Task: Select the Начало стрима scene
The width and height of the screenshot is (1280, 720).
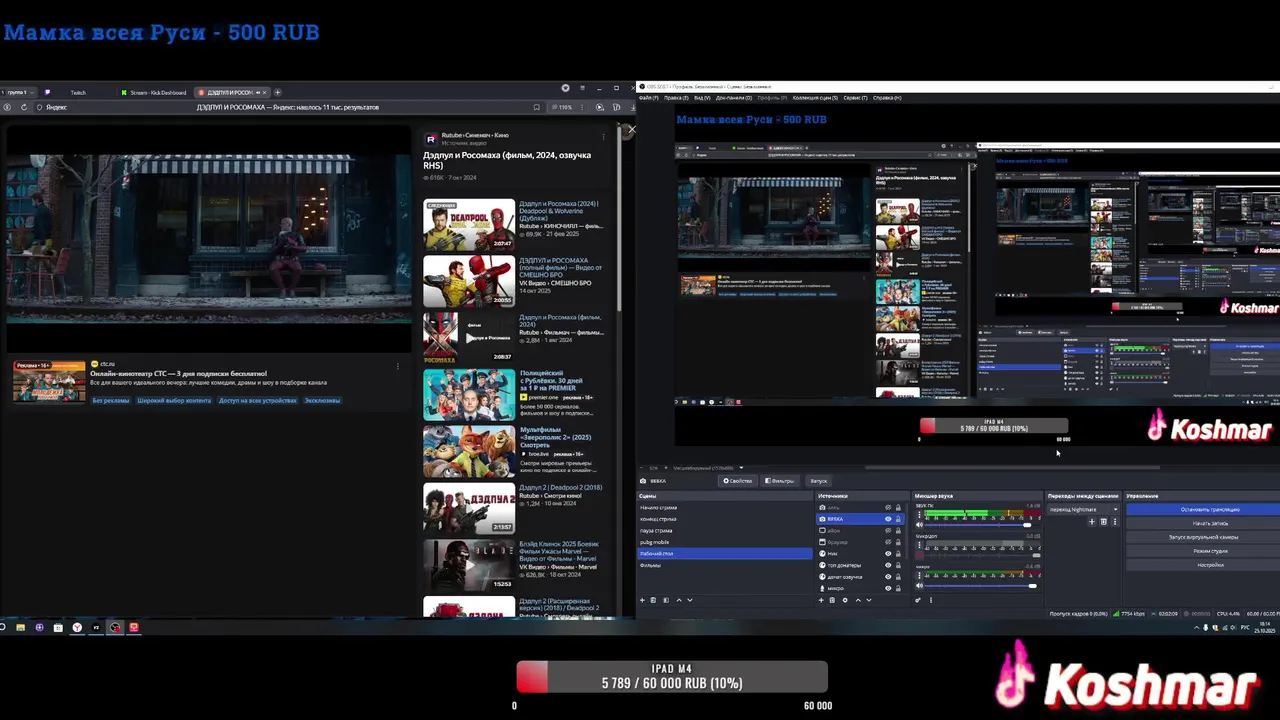Action: (x=725, y=508)
